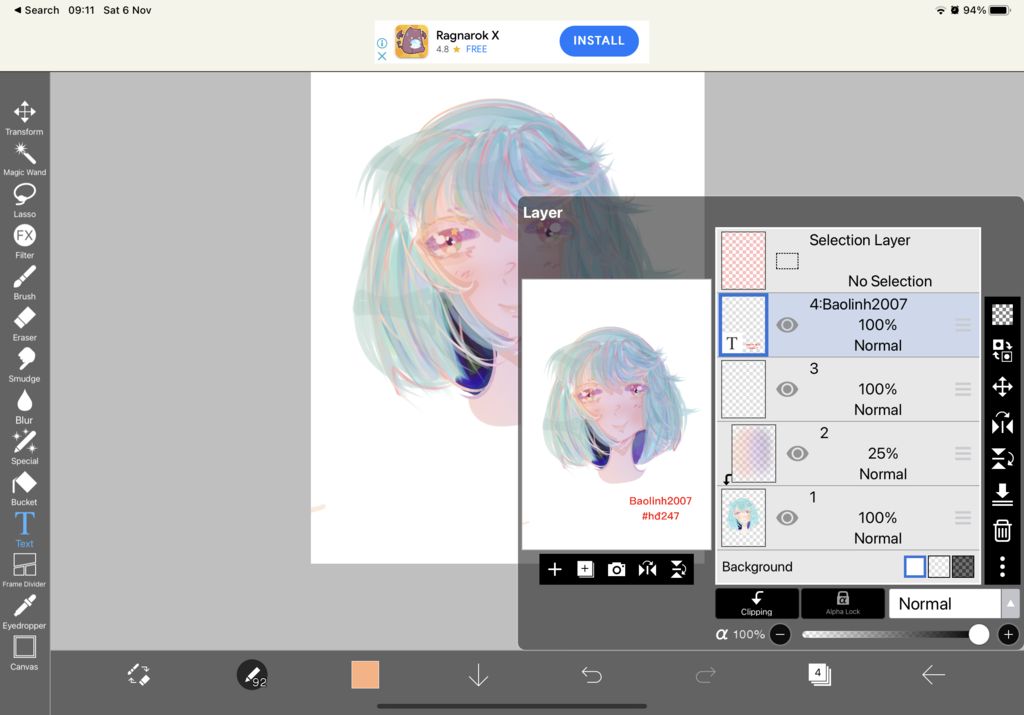Redo the last action
Screen dimensions: 1024x715
pos(705,675)
